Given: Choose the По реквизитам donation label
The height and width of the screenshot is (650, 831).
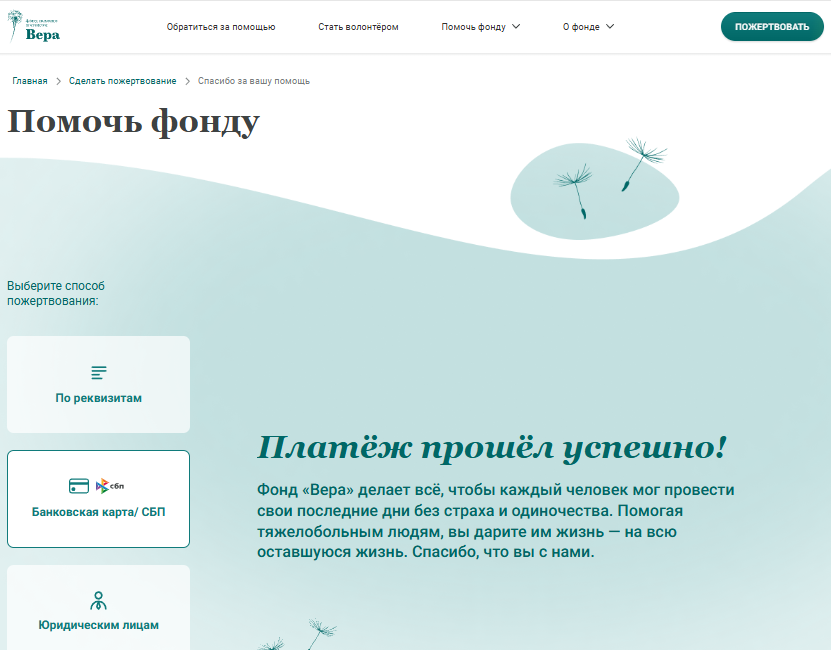Looking at the screenshot, I should click(x=98, y=398).
